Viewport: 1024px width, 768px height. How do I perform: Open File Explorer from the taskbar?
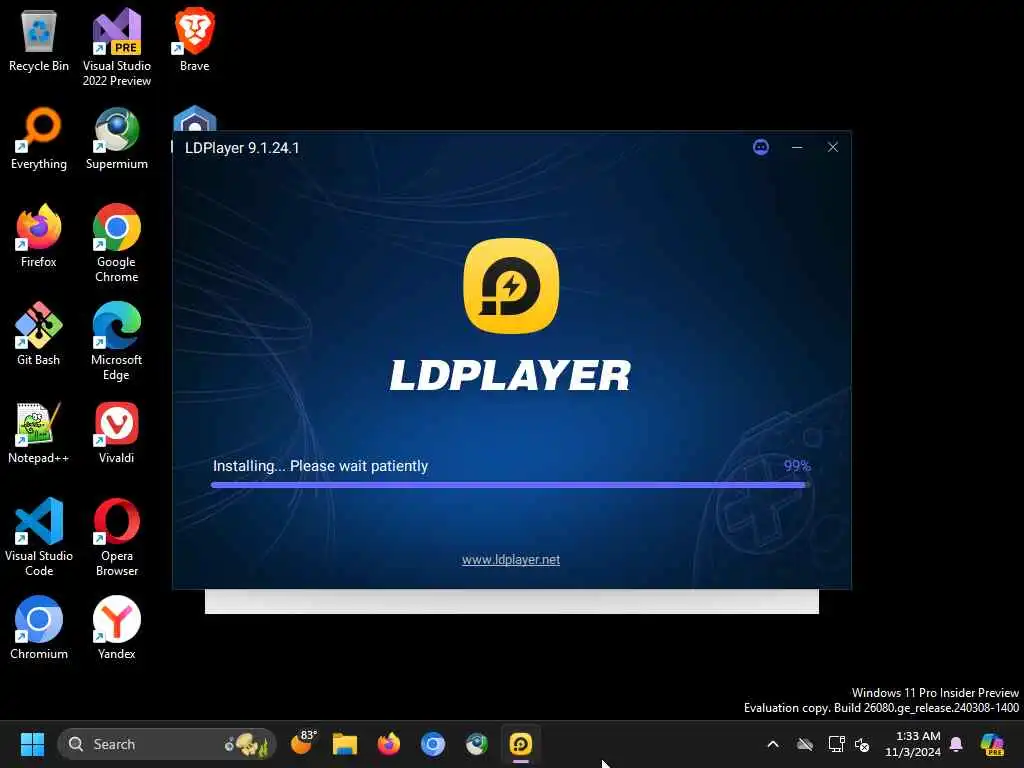[x=345, y=744]
